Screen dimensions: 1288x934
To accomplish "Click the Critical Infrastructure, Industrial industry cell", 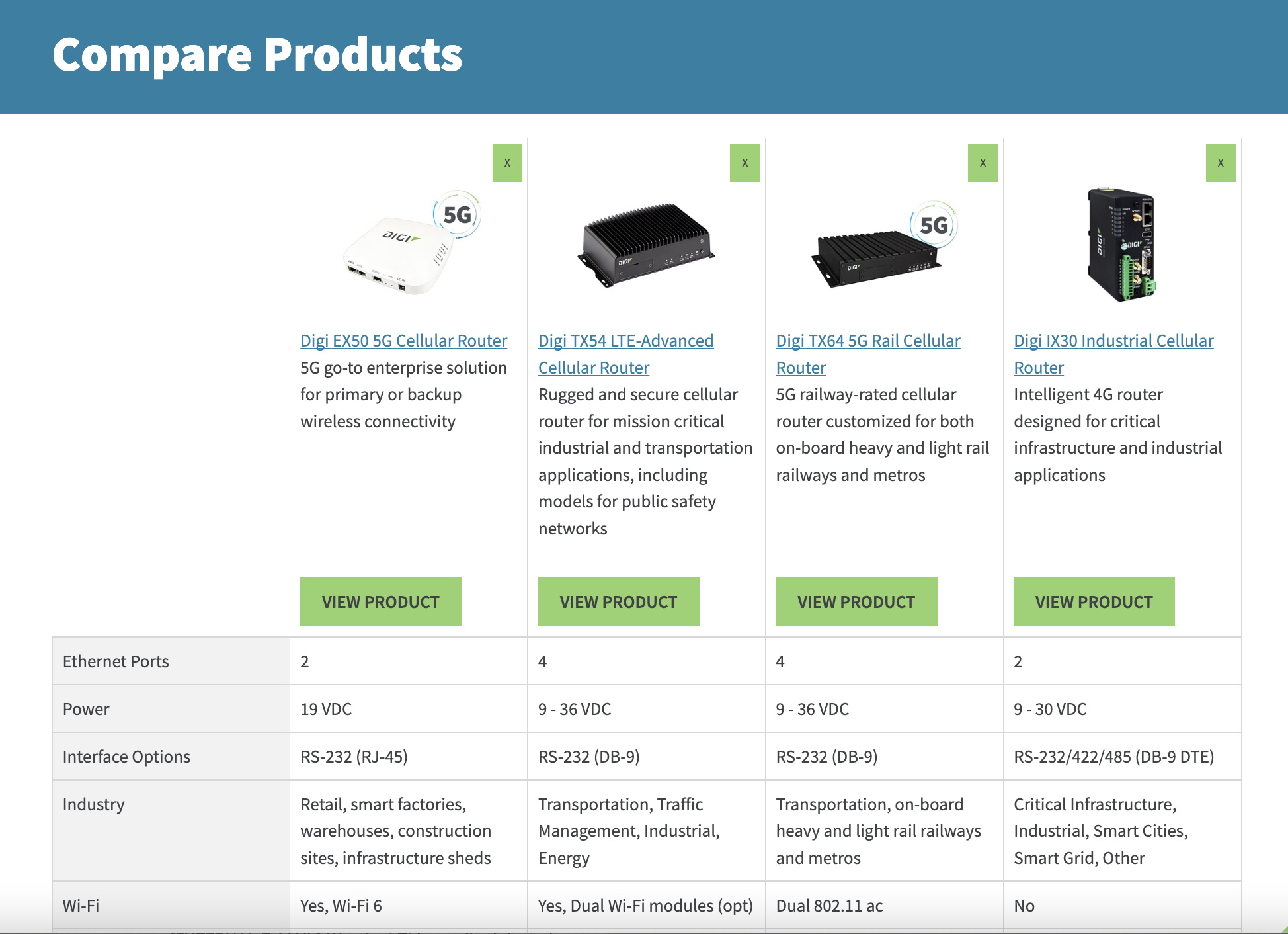I will pyautogui.click(x=1122, y=831).
